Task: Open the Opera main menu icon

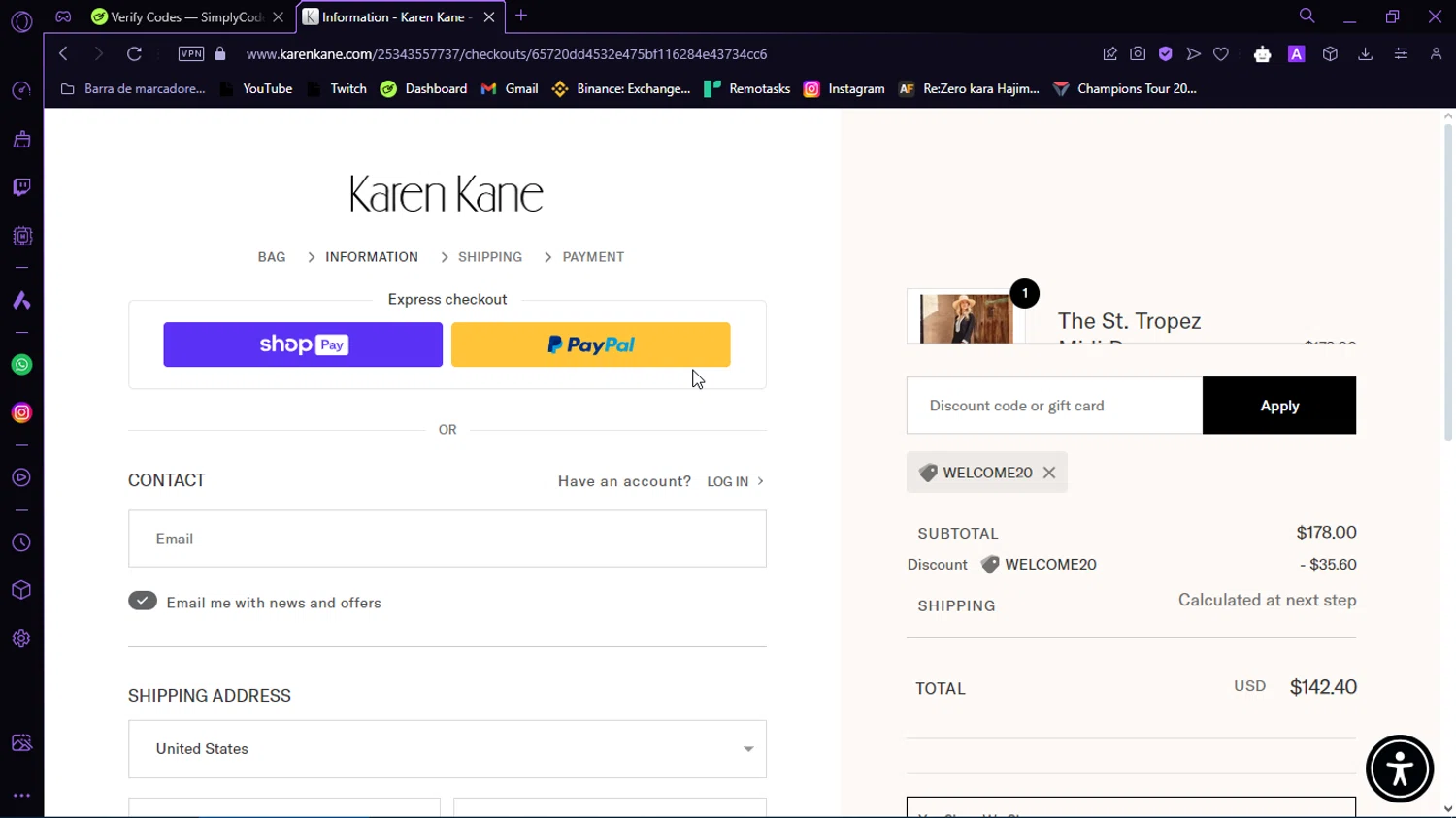Action: pos(21,20)
